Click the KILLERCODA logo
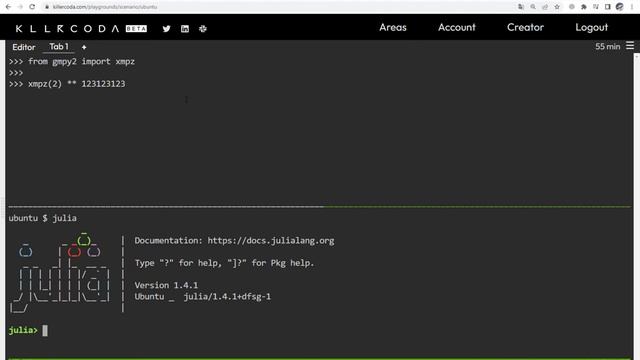 tap(67, 29)
